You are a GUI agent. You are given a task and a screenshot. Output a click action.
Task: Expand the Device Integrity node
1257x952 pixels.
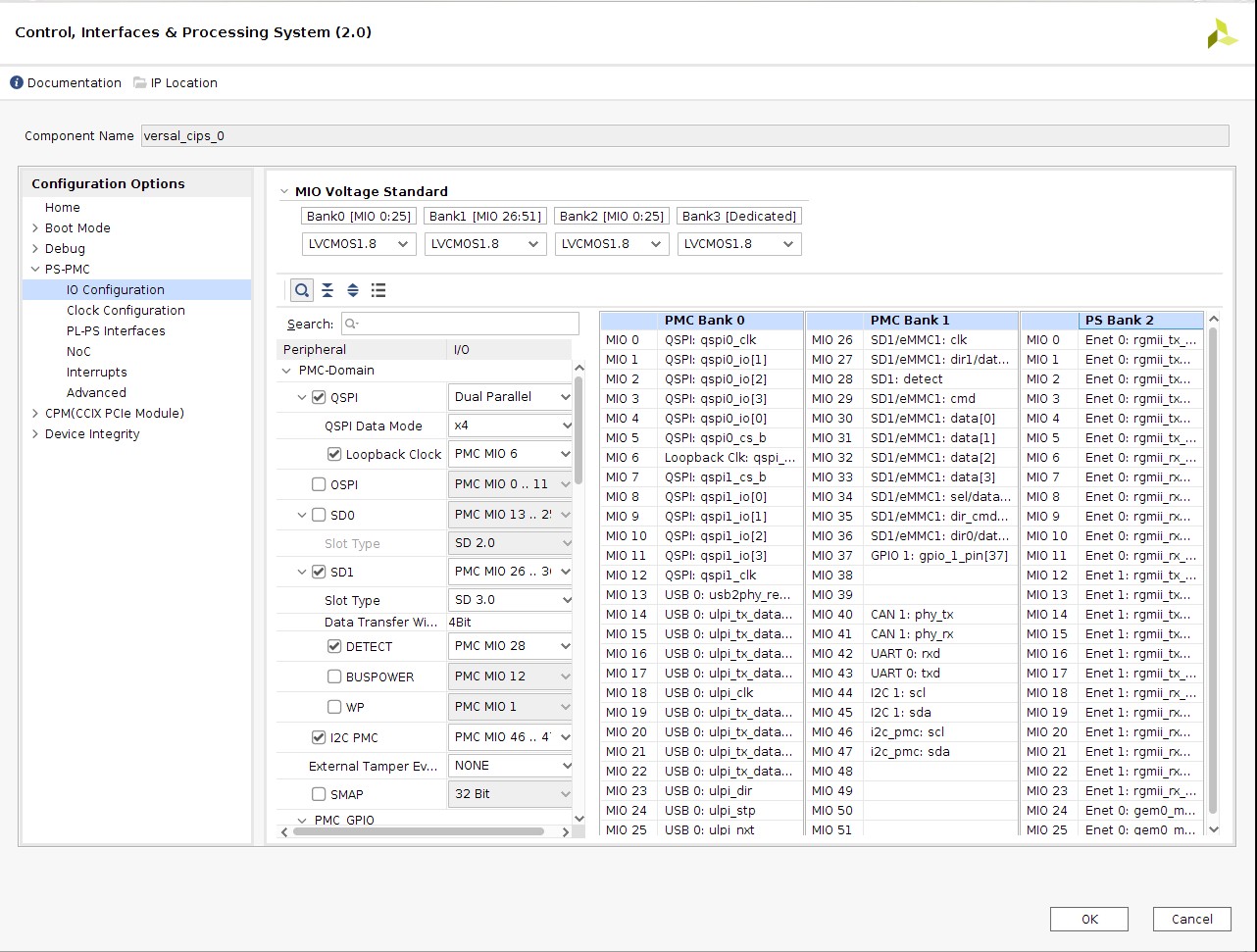click(35, 434)
